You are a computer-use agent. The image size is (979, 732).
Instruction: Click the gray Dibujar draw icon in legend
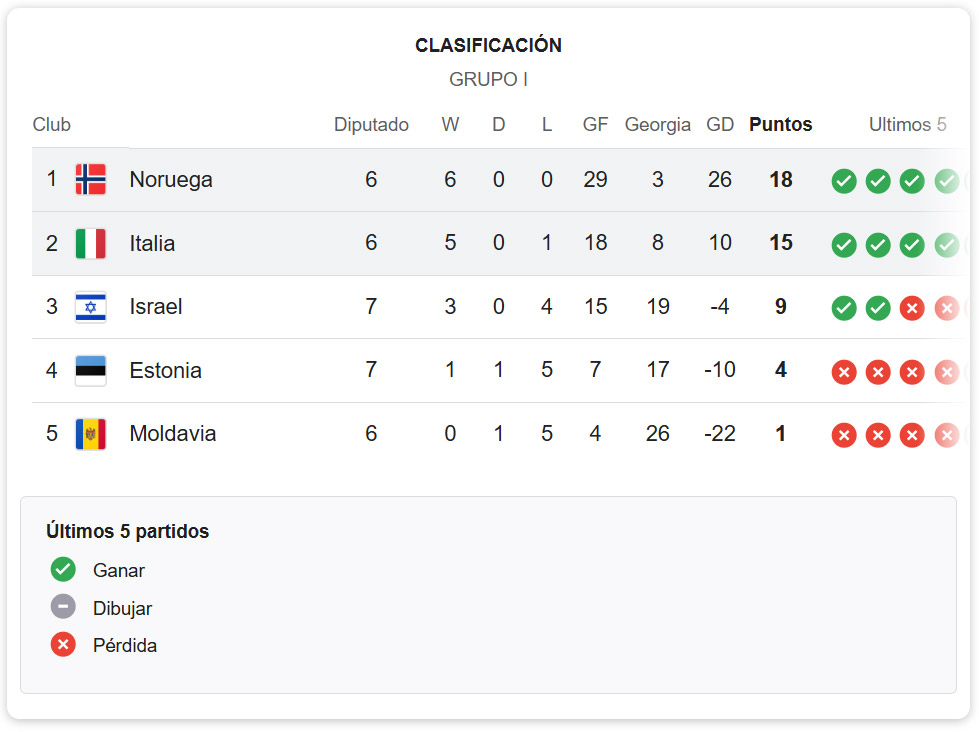click(62, 607)
